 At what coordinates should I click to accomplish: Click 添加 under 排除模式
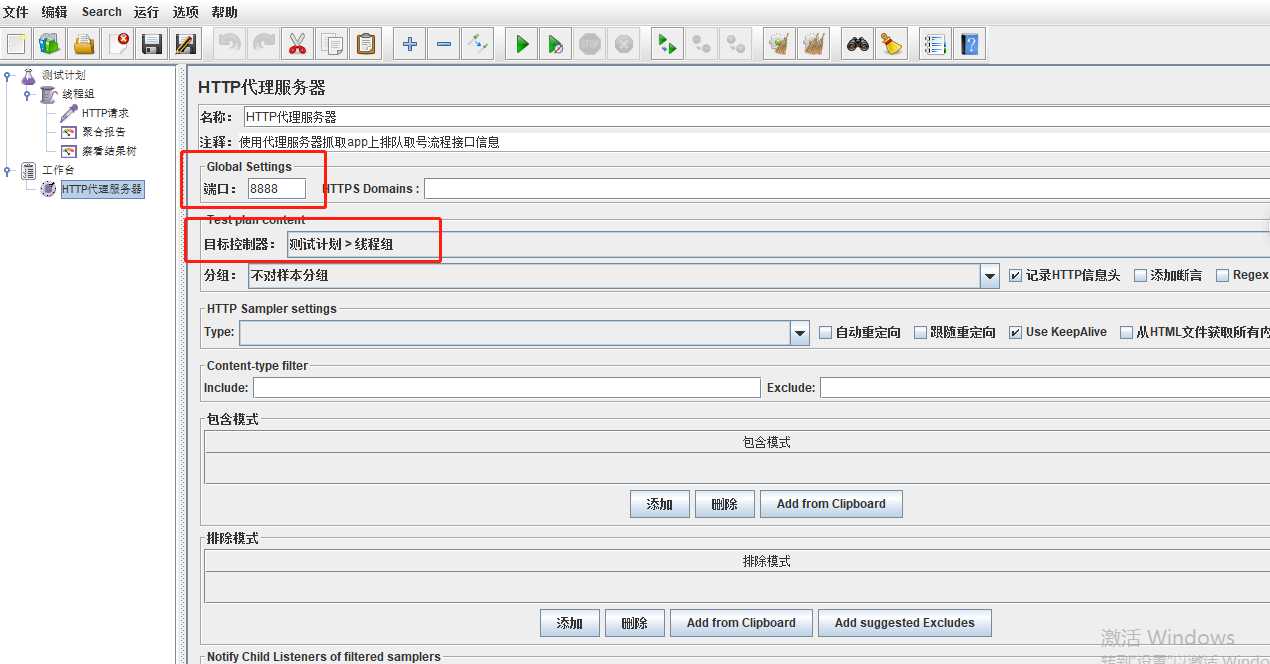click(569, 623)
